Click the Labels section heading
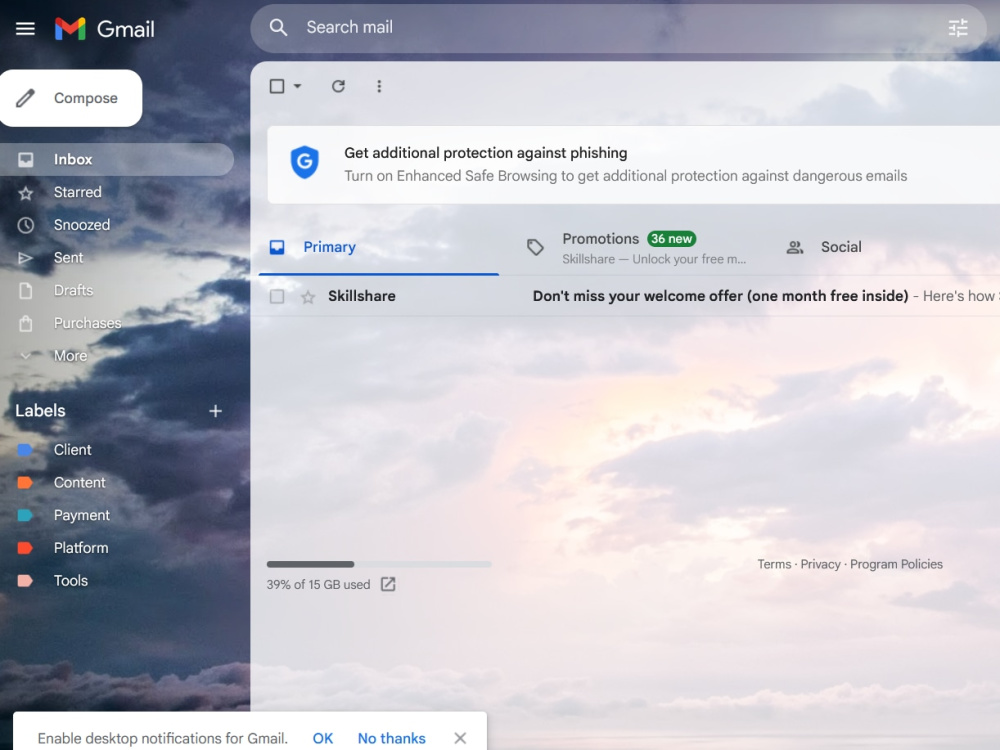 click(x=40, y=411)
